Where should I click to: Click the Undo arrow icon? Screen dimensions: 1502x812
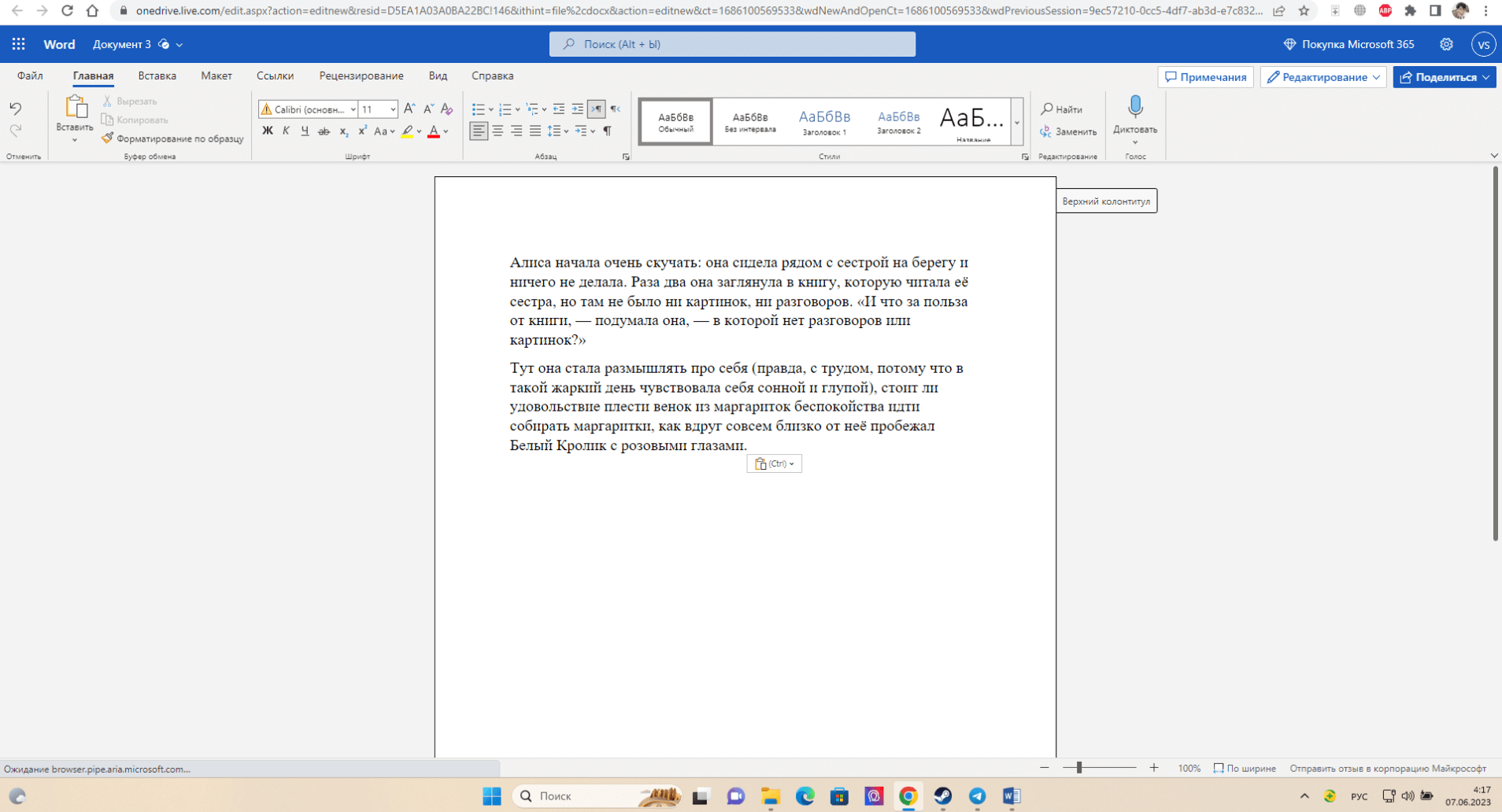[16, 109]
